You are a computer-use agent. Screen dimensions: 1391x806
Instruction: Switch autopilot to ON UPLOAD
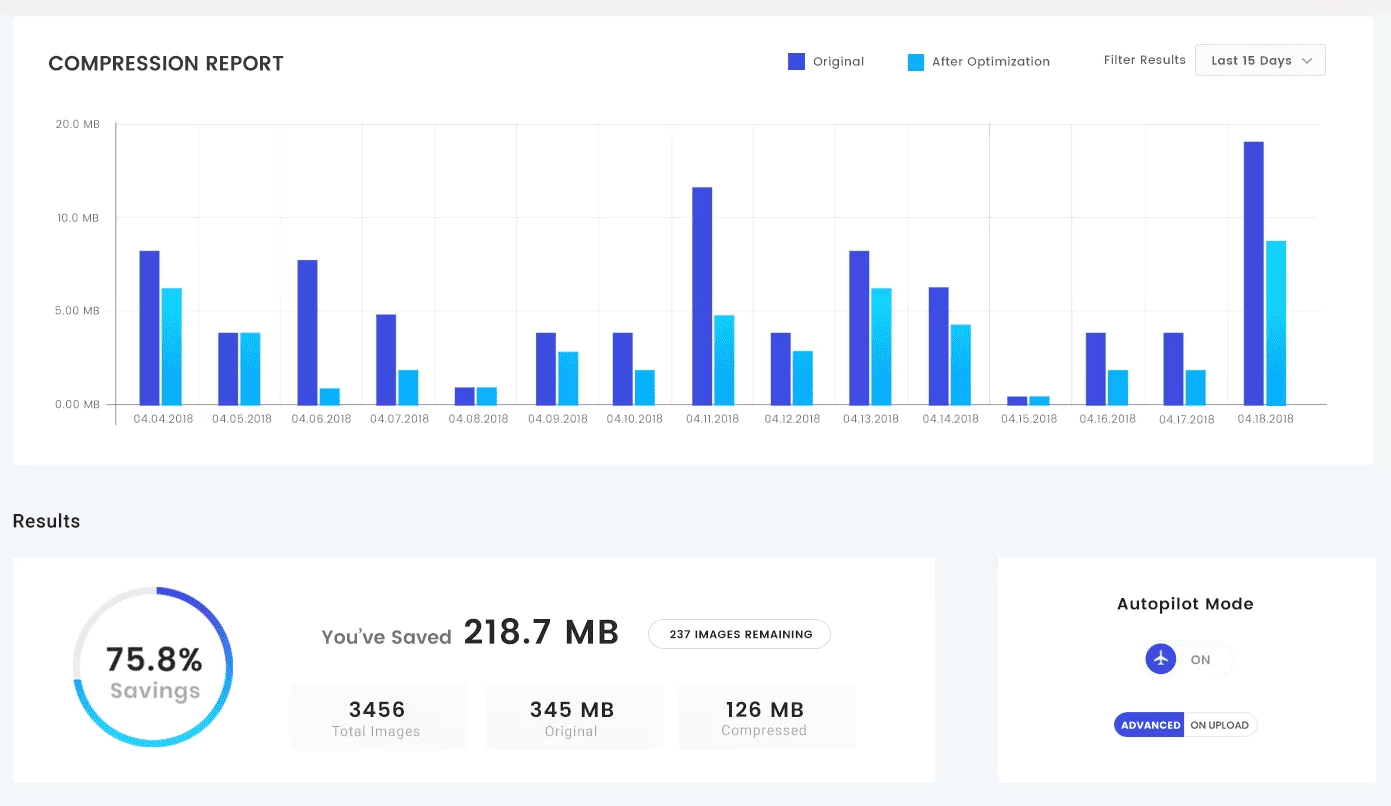point(1219,725)
